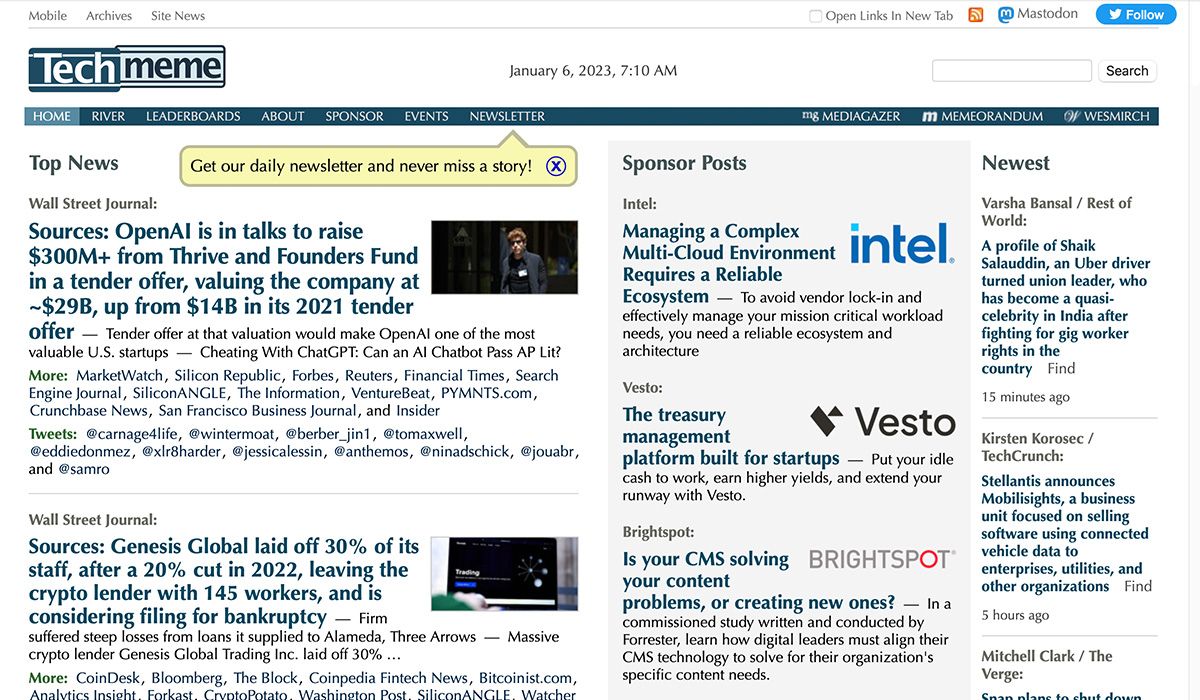Open the OpenAI tender offer headline

click(x=224, y=281)
